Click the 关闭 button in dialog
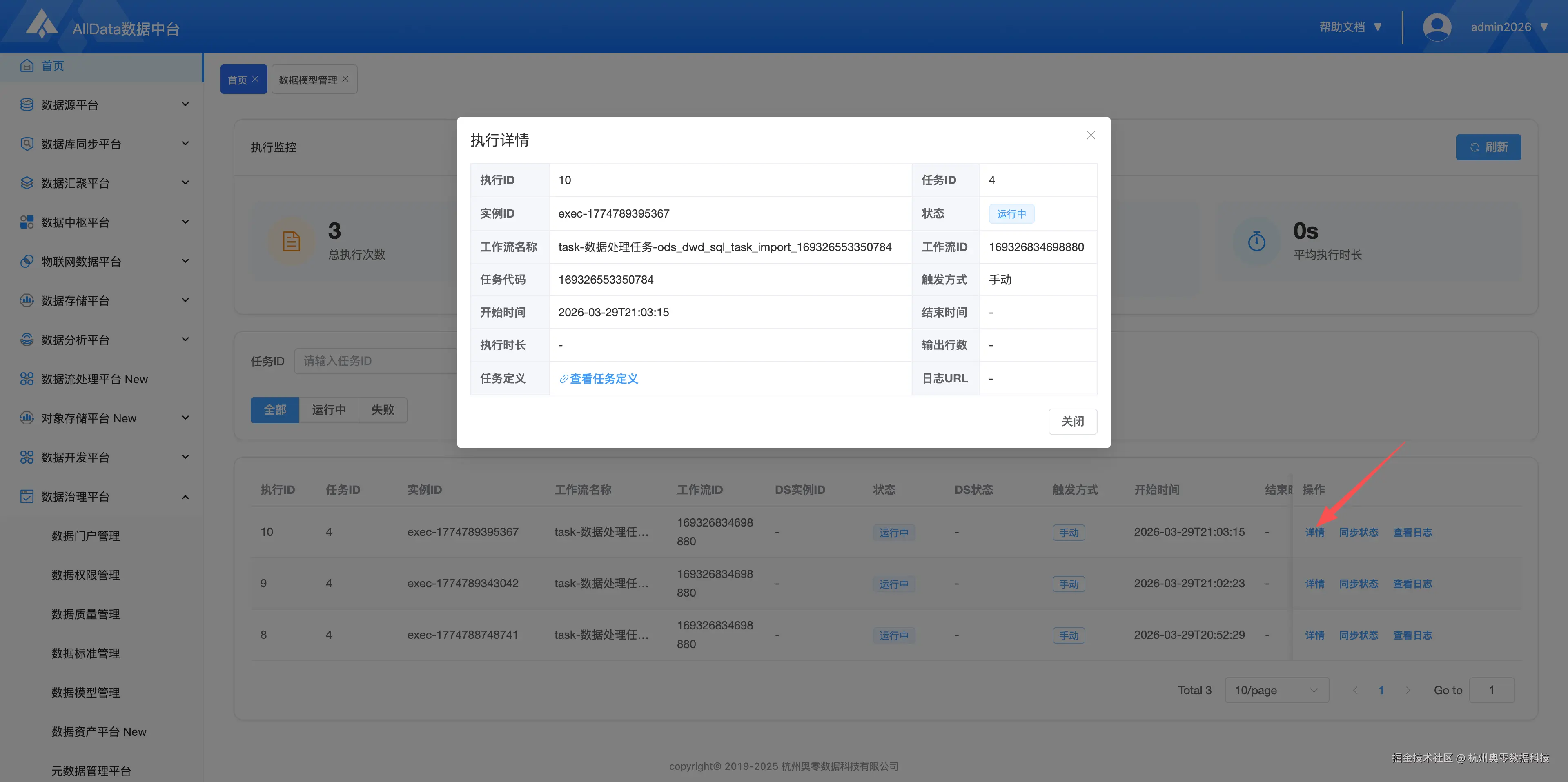Image resolution: width=1568 pixels, height=782 pixels. pos(1072,421)
